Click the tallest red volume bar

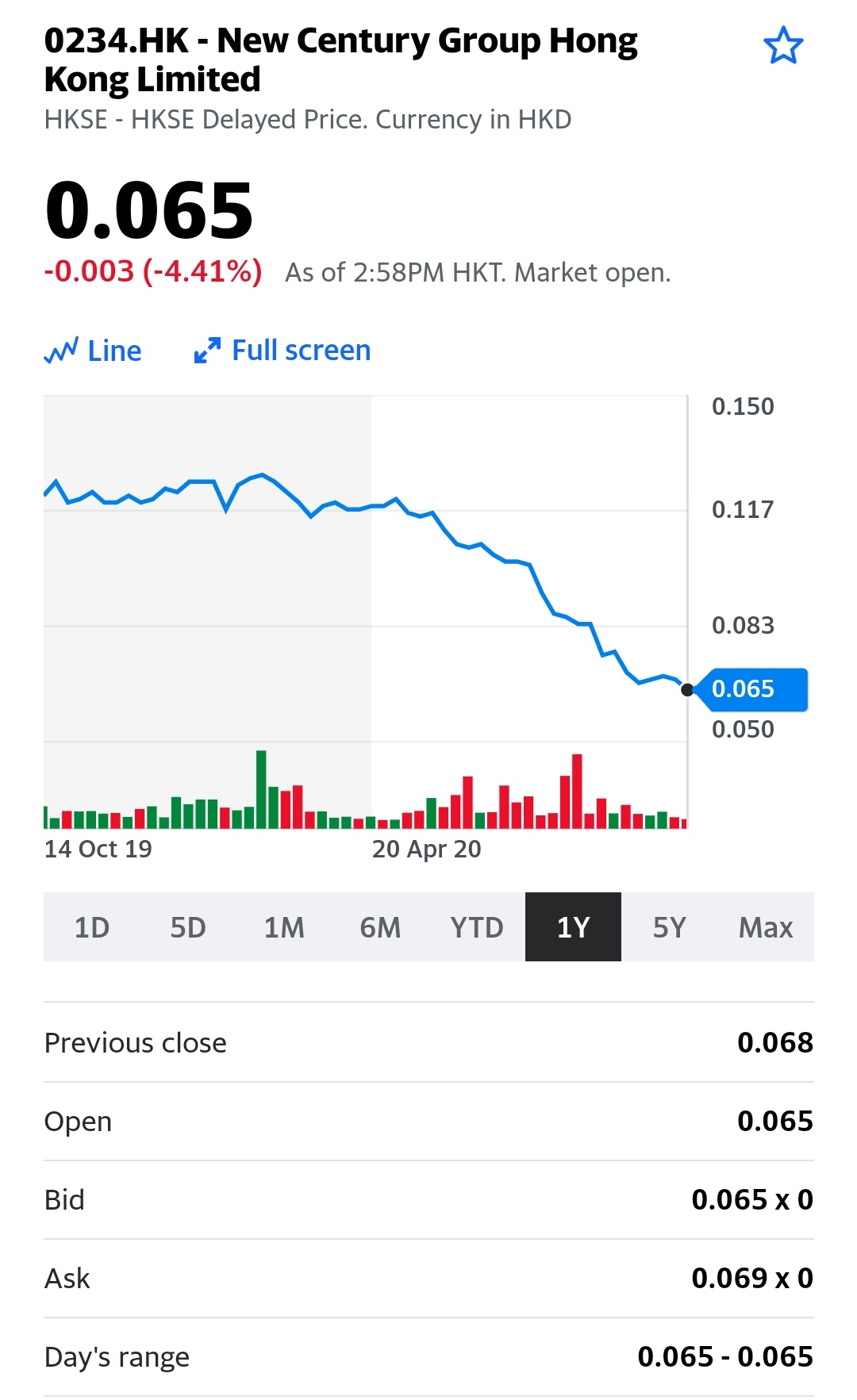click(x=577, y=791)
